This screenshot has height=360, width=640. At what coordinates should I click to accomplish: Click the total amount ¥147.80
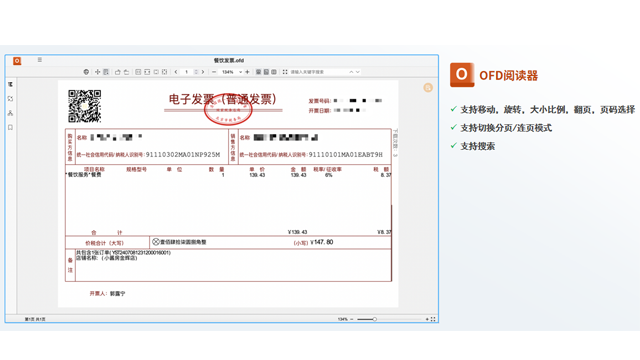322,242
